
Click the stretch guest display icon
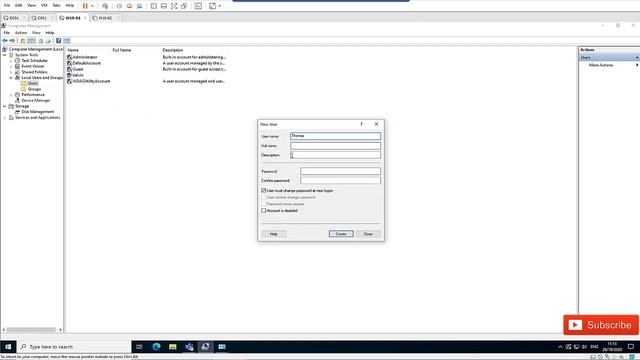point(212,6)
